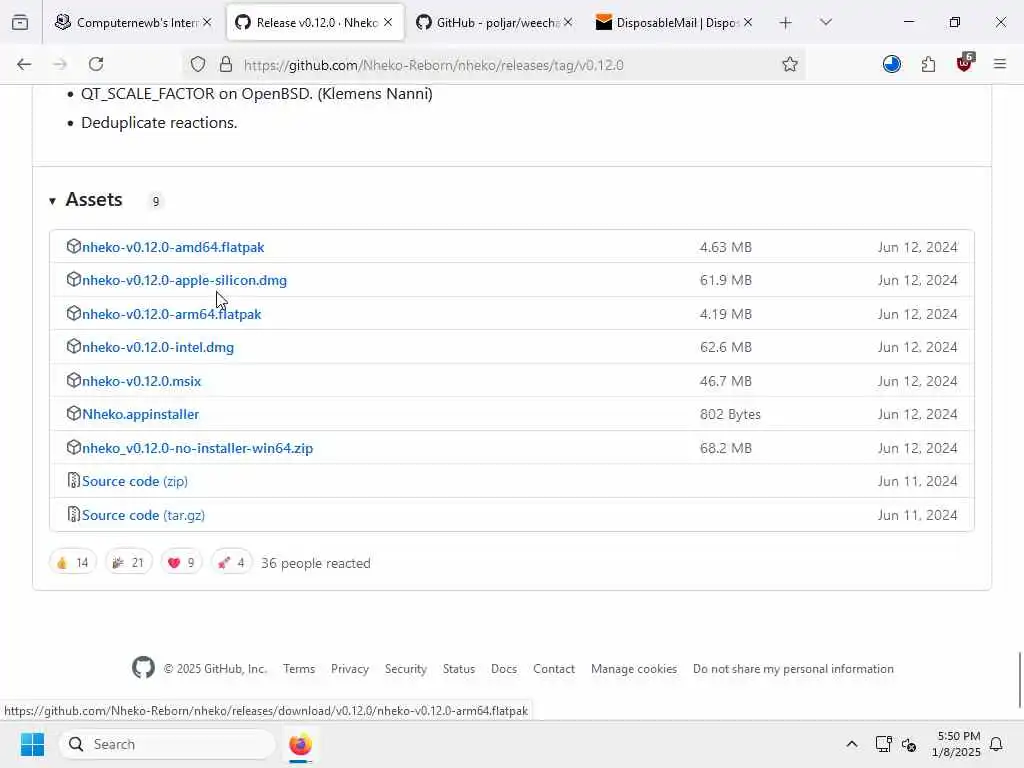Click the Assets count badge 9
The image size is (1024, 768).
(x=155, y=201)
